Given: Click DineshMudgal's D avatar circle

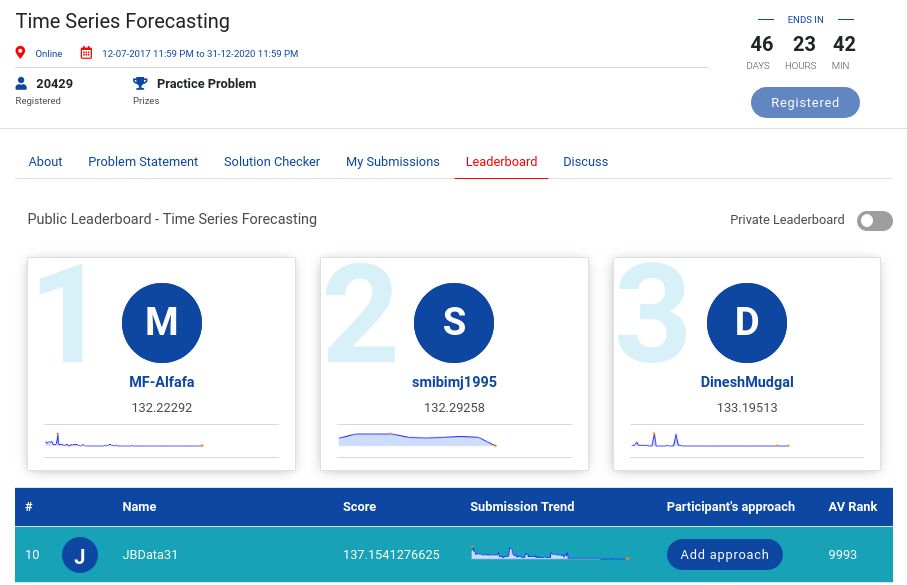Looking at the screenshot, I should [x=747, y=322].
